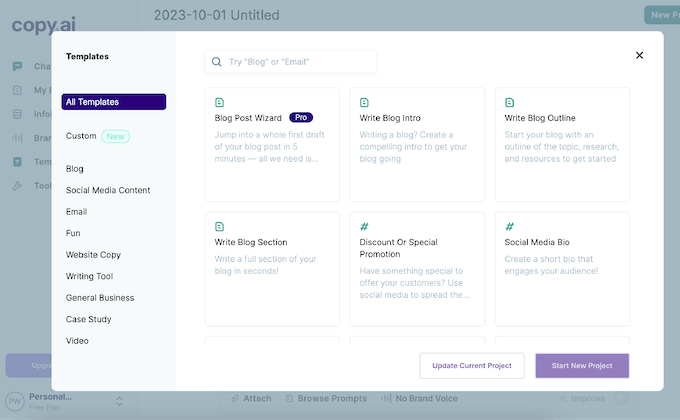The image size is (680, 420).
Task: Open the Blog Post Wizard template card
Action: coord(272,144)
